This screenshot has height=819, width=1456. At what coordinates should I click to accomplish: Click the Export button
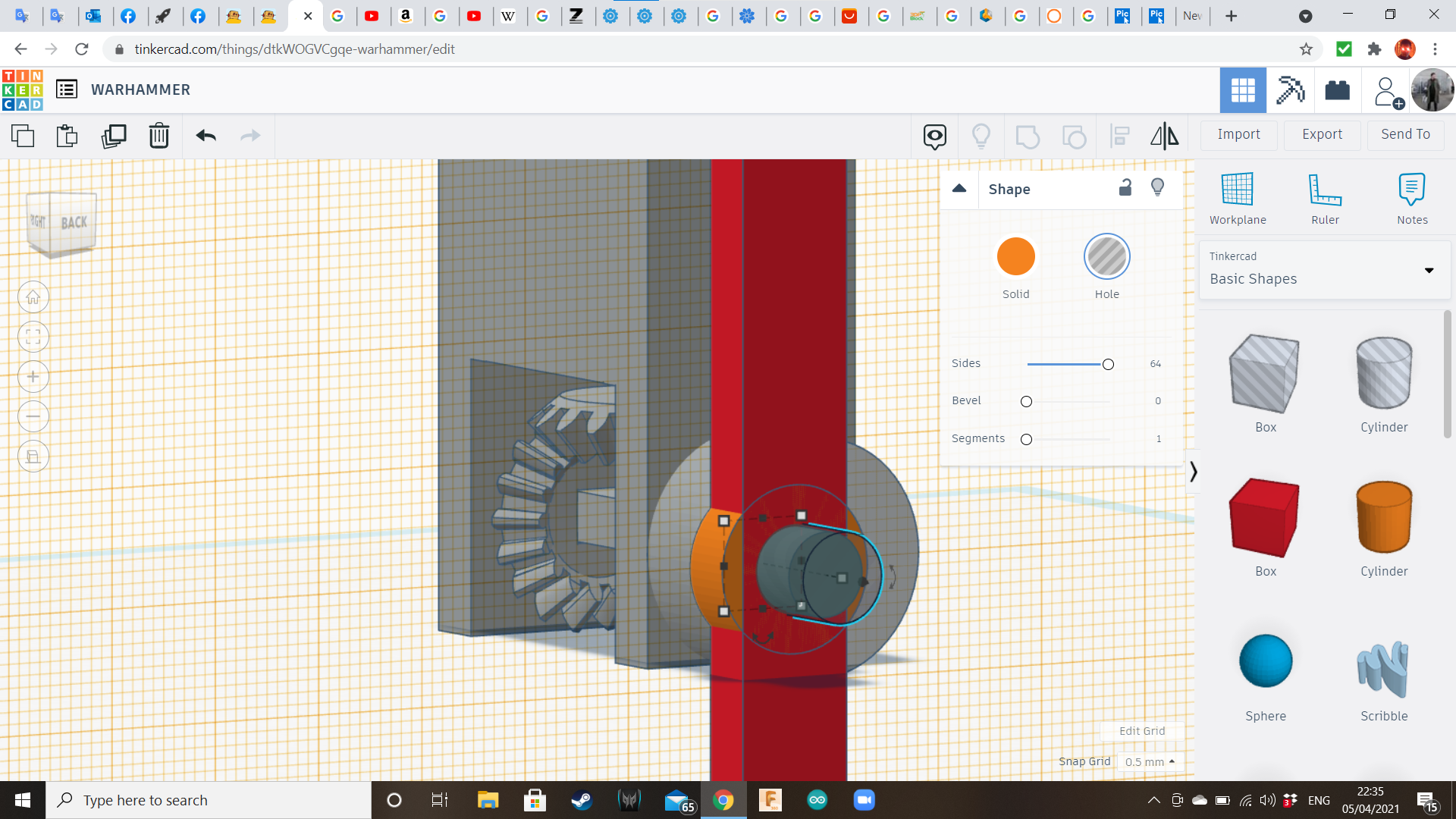pyautogui.click(x=1322, y=134)
